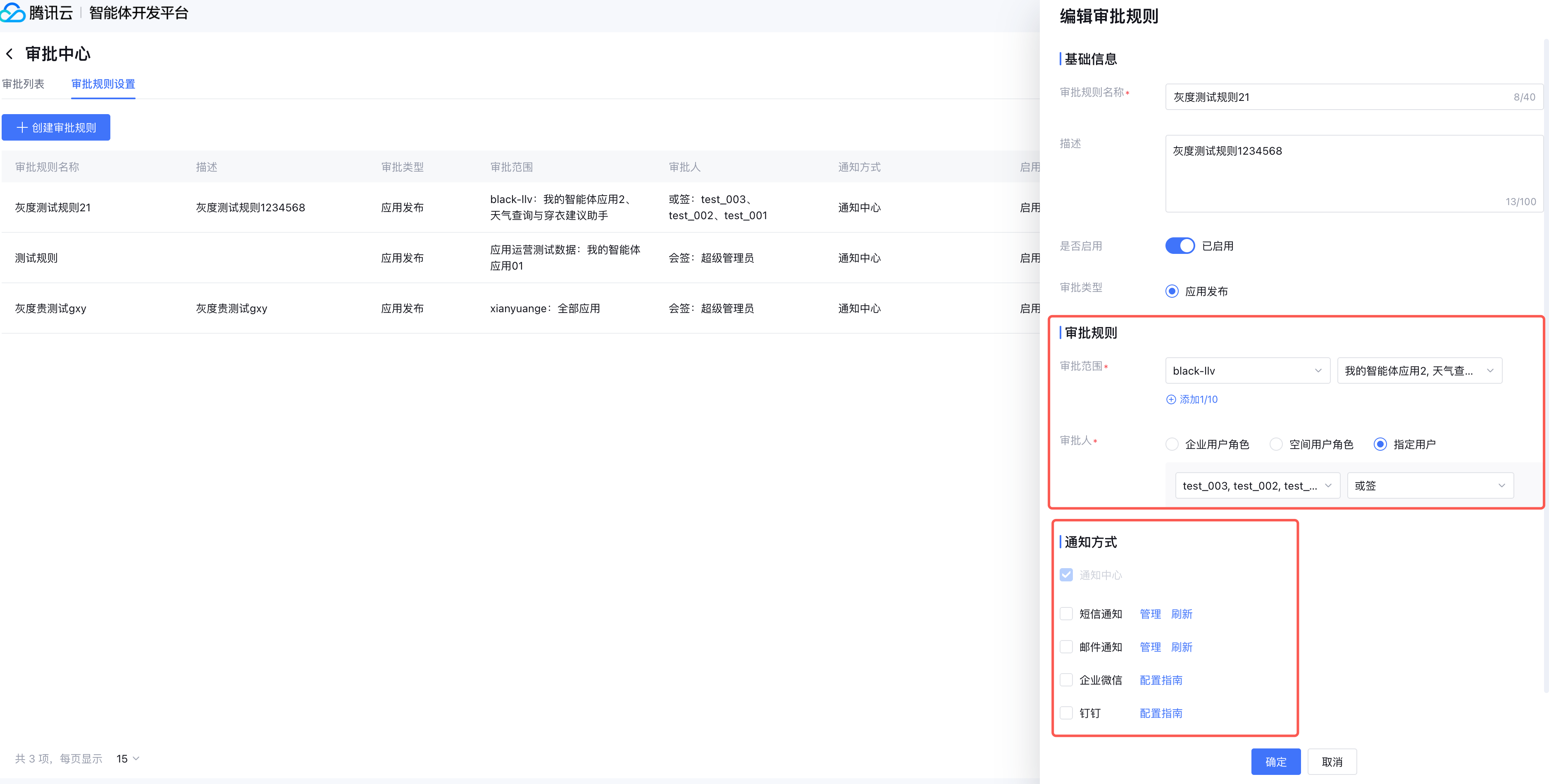The image size is (1568, 784).
Task: Click the circled plus icon for 添加1/10
Action: point(1170,399)
